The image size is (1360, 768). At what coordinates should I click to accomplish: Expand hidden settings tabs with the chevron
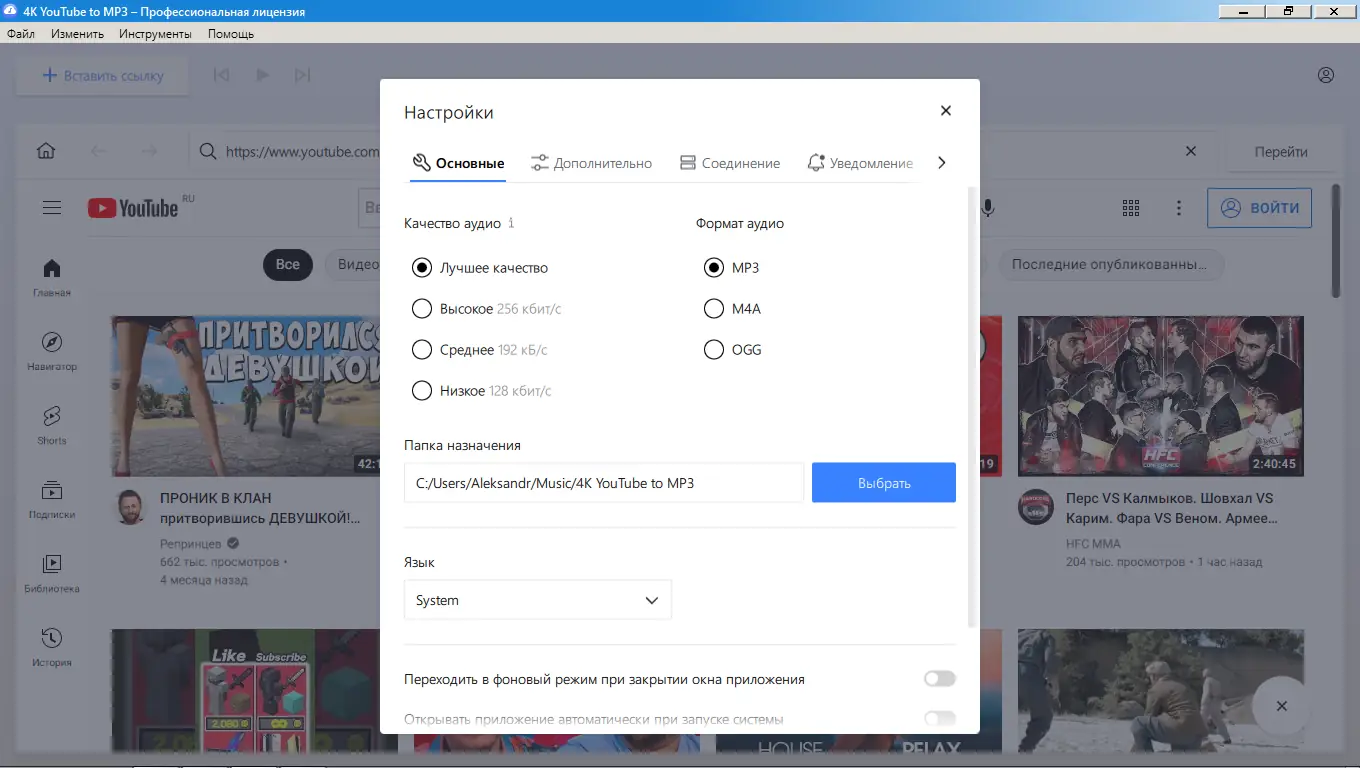[941, 161]
